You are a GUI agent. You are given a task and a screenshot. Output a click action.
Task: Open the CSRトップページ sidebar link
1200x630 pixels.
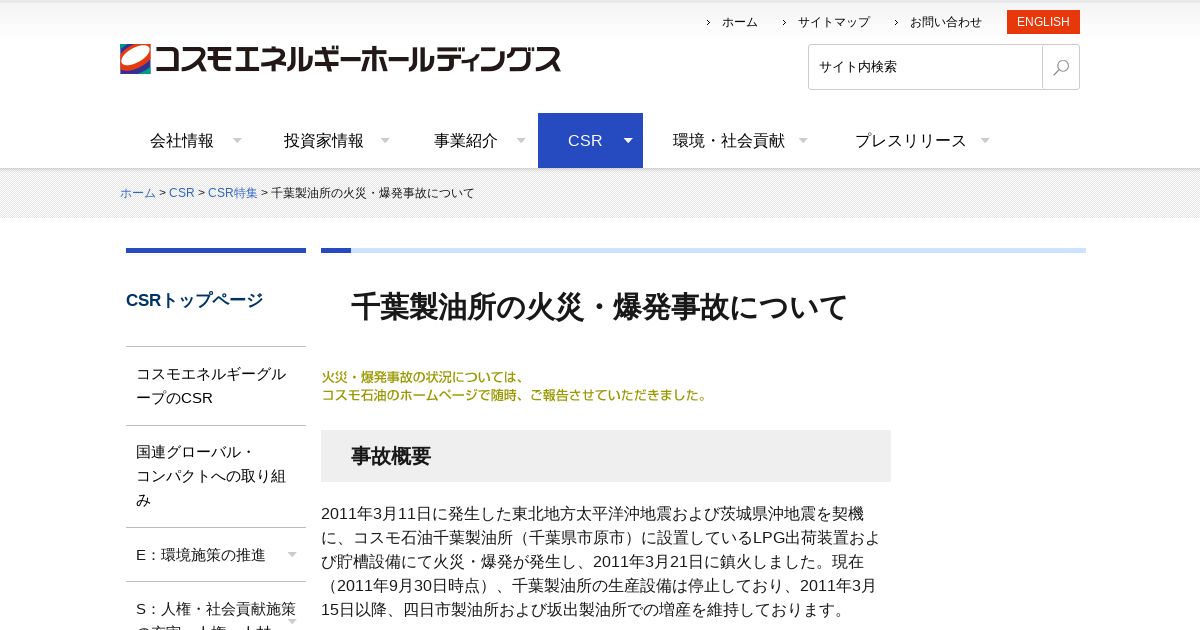point(195,300)
